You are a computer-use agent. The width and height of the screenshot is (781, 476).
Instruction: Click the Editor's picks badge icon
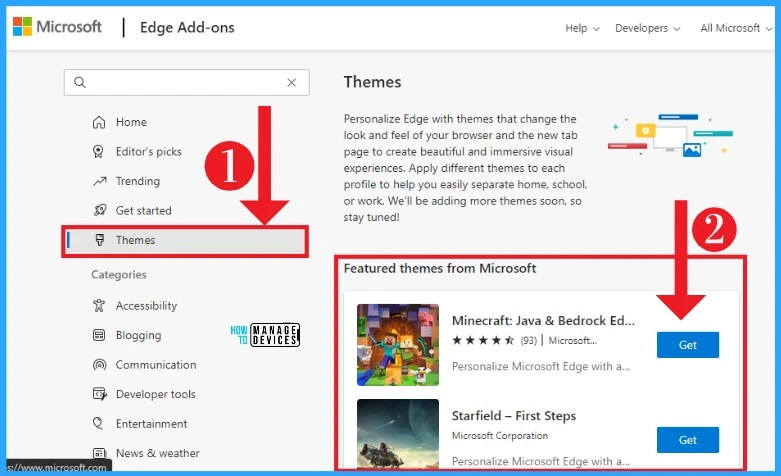99,151
